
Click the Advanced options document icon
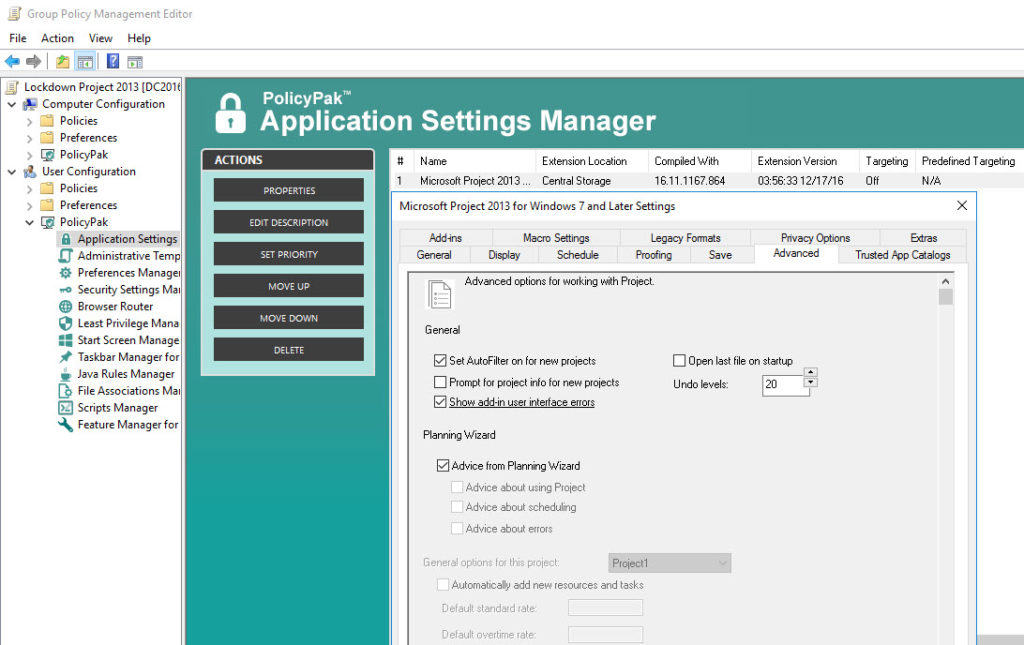tap(440, 294)
